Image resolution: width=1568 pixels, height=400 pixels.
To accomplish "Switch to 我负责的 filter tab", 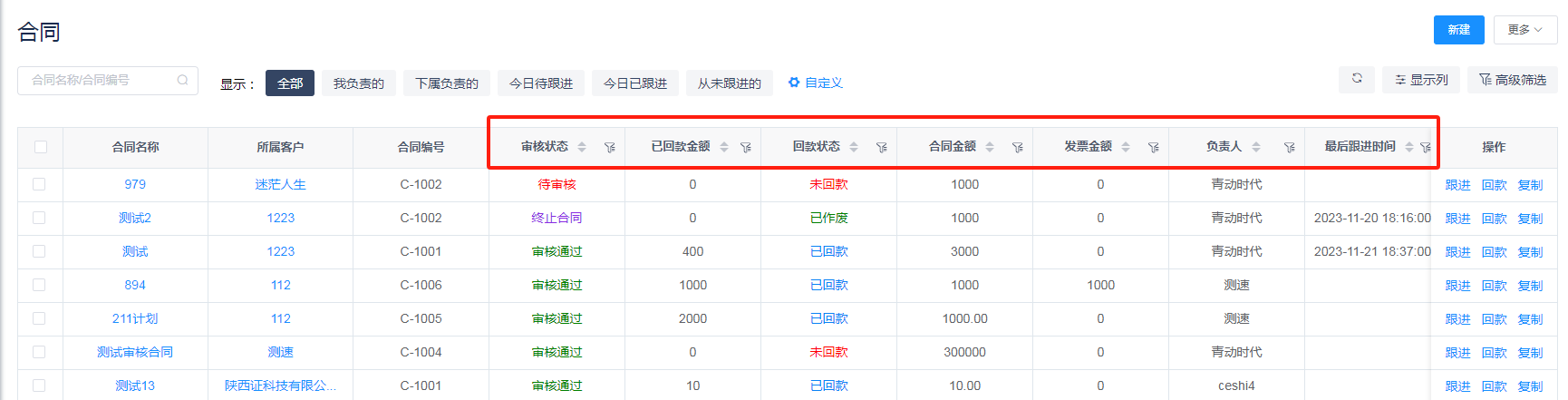I will tap(358, 83).
